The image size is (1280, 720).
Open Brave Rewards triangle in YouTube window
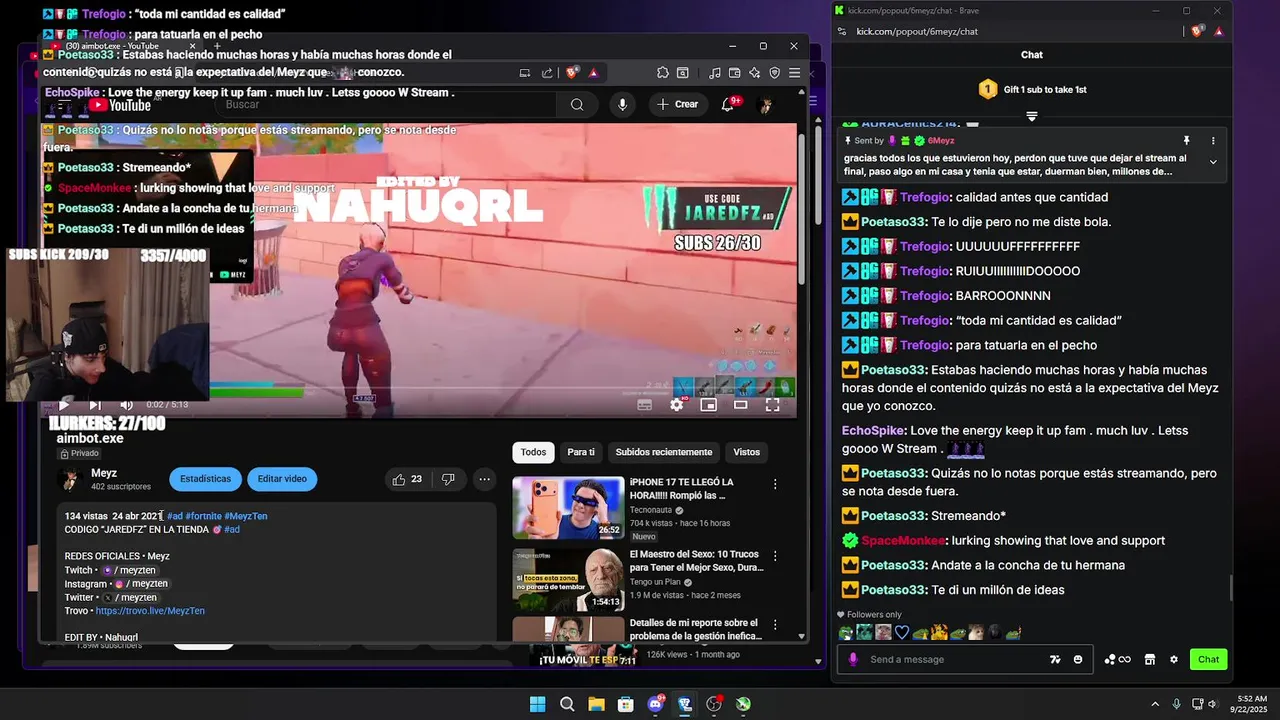(x=593, y=73)
